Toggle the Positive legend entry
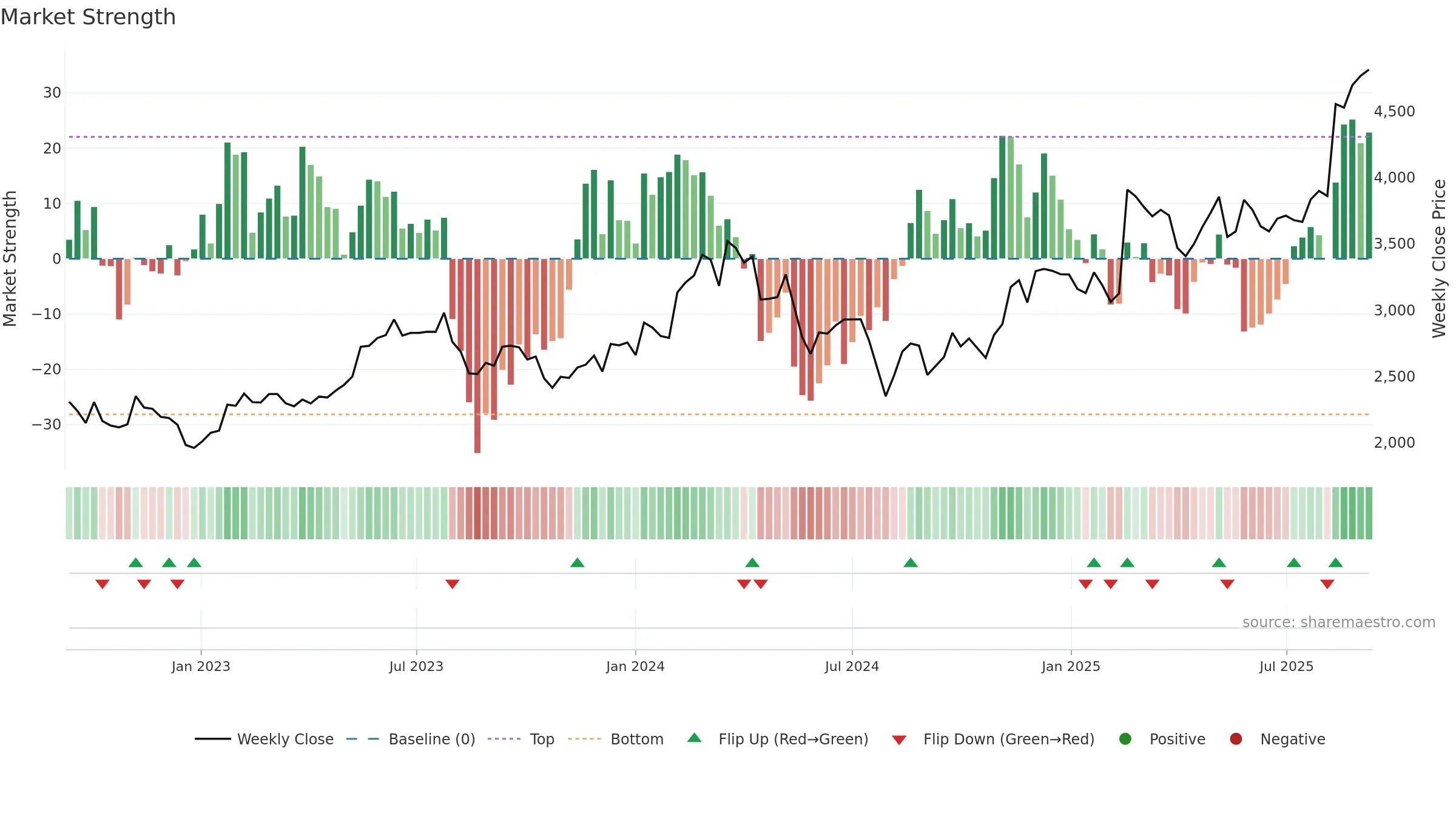 (x=1162, y=739)
